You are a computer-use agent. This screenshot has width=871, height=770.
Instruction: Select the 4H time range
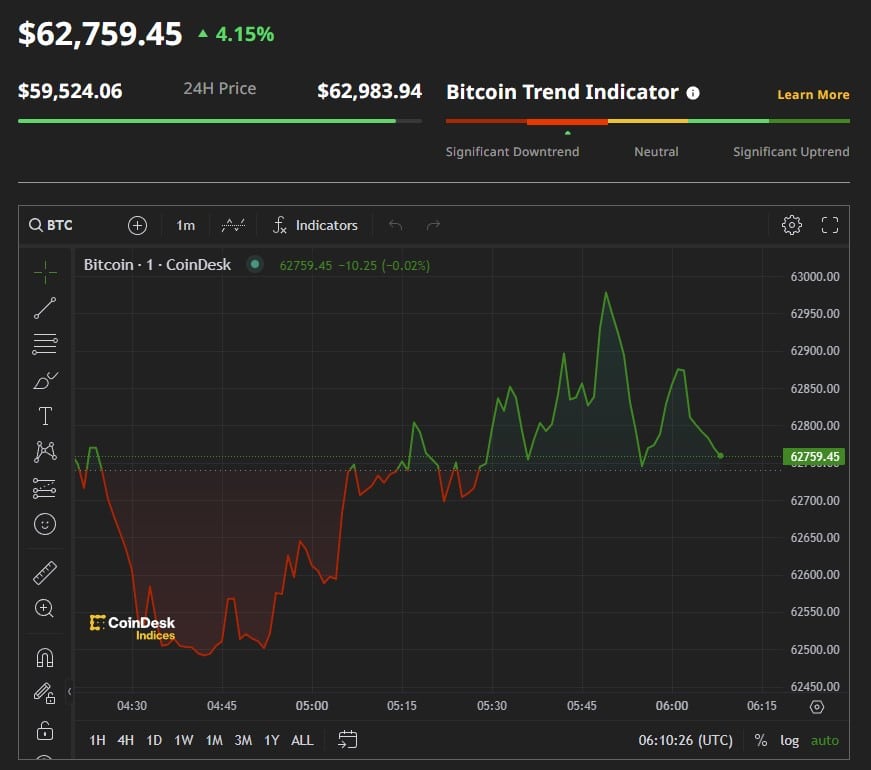point(126,740)
